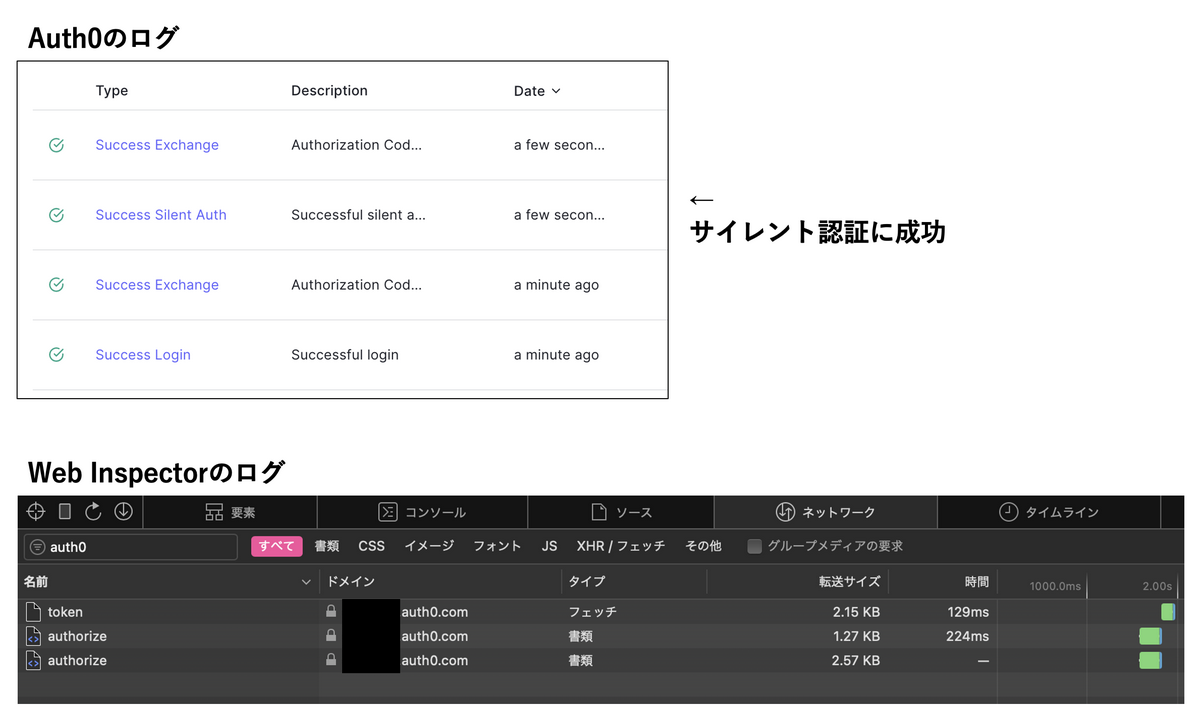Filter requests by 書類

pos(327,546)
